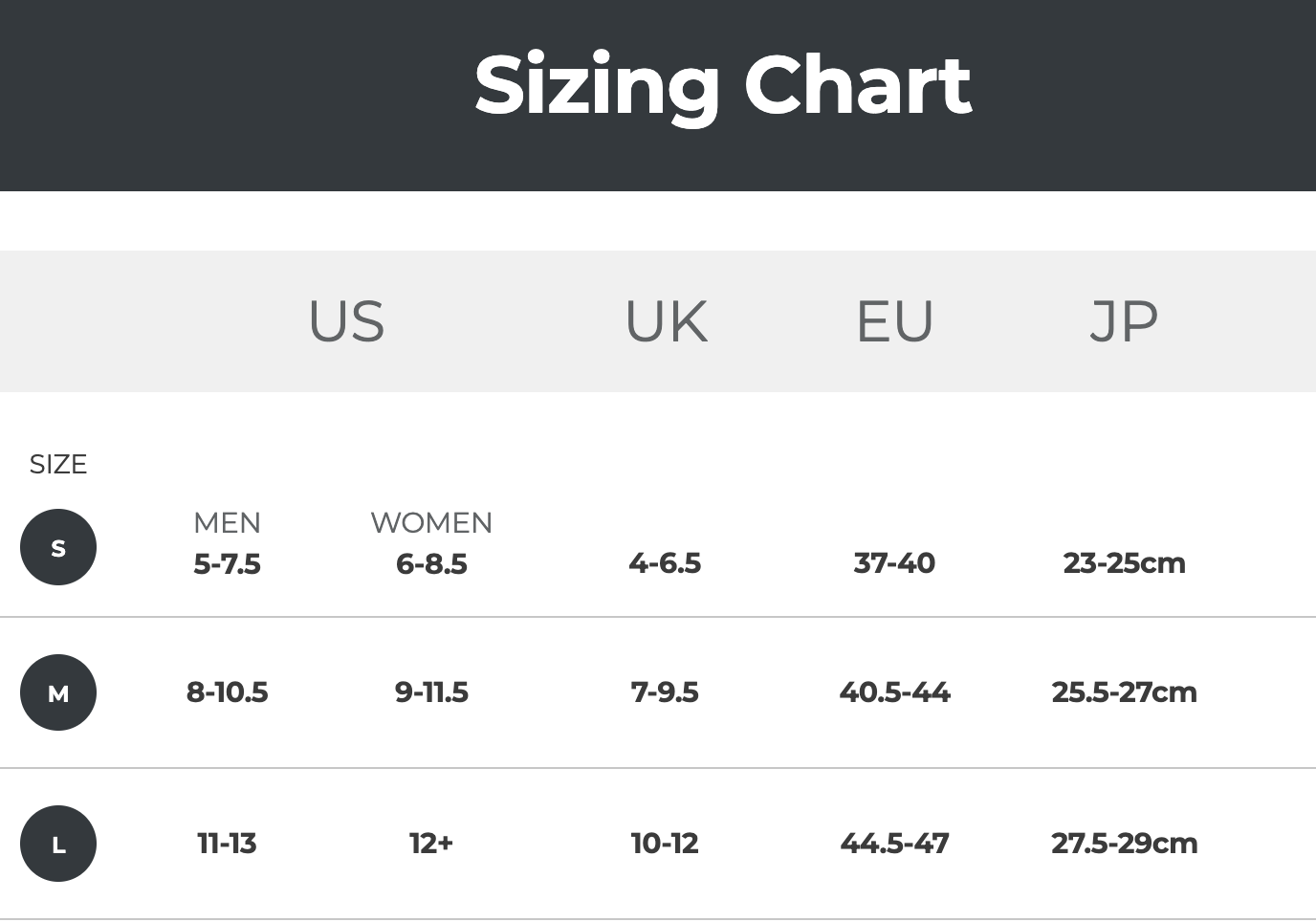Click the Sizing Chart title
This screenshot has width=1316, height=922.
point(722,85)
